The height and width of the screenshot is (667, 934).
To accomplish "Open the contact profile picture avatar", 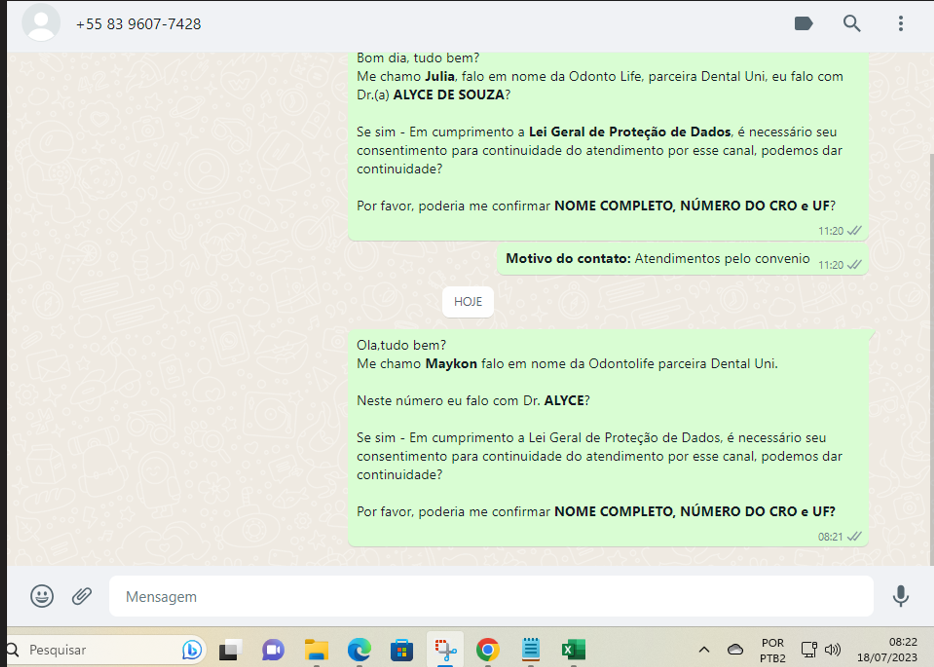I will (x=41, y=23).
